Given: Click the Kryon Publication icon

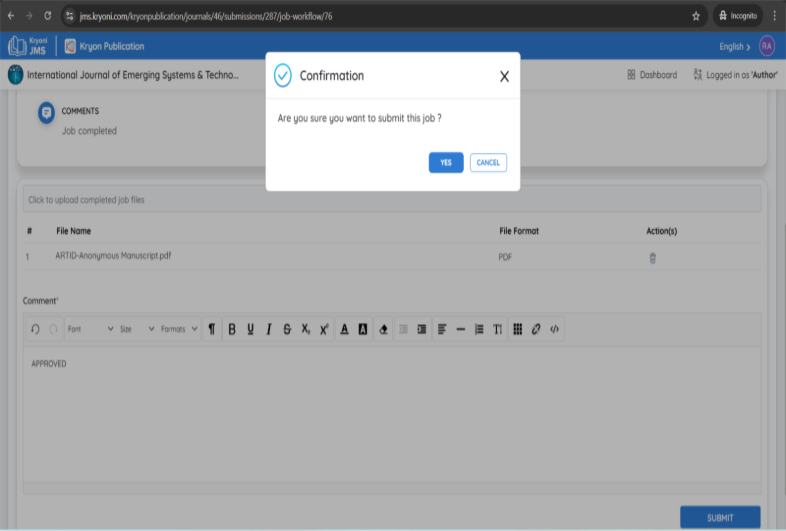Looking at the screenshot, I should click(70, 46).
